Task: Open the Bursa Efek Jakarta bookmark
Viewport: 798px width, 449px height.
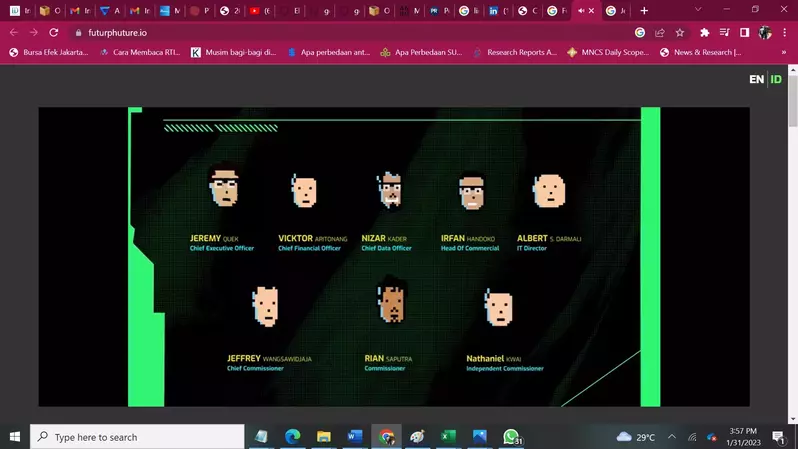Action: (x=49, y=52)
